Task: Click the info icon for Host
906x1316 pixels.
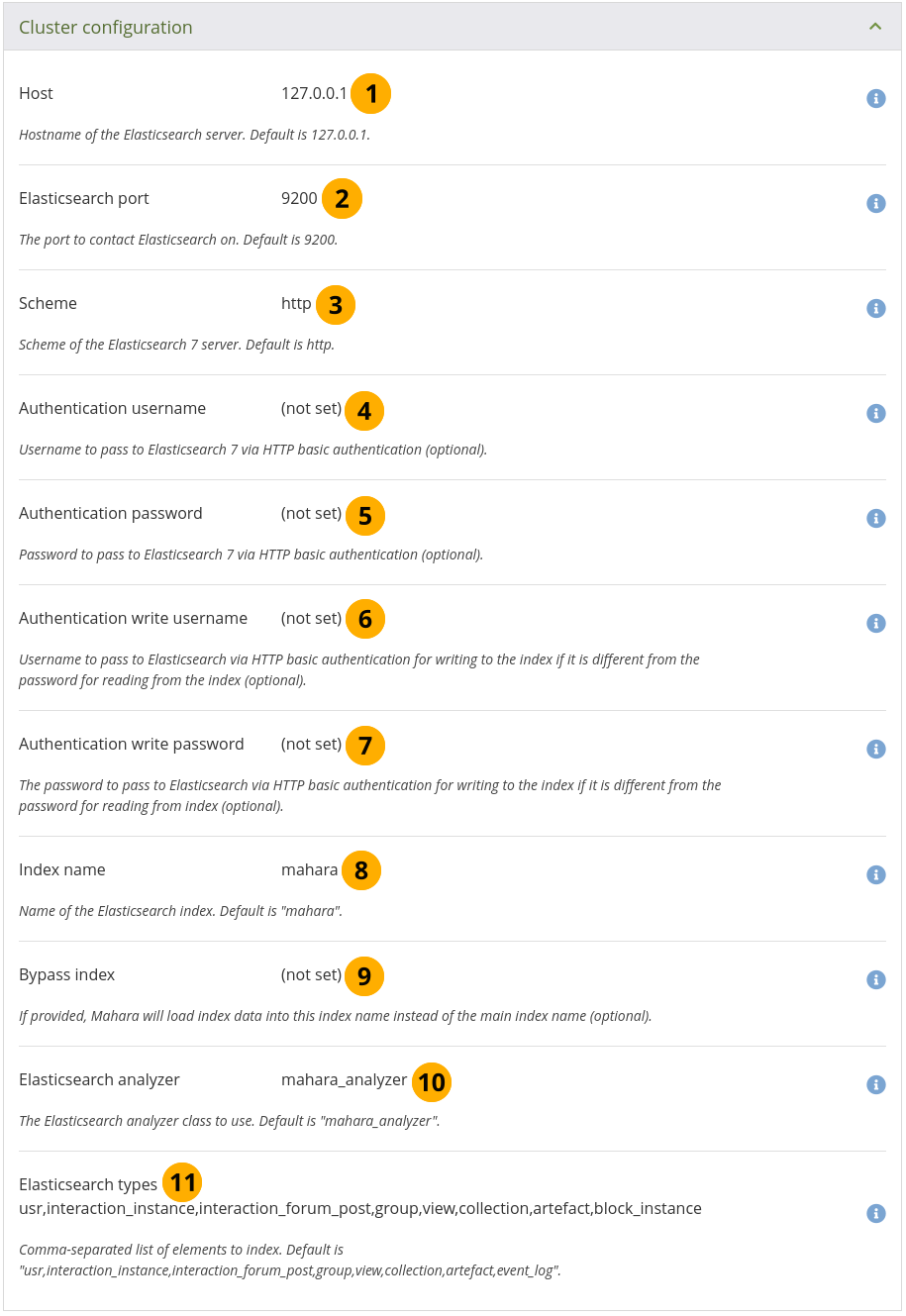Action: coord(875,98)
